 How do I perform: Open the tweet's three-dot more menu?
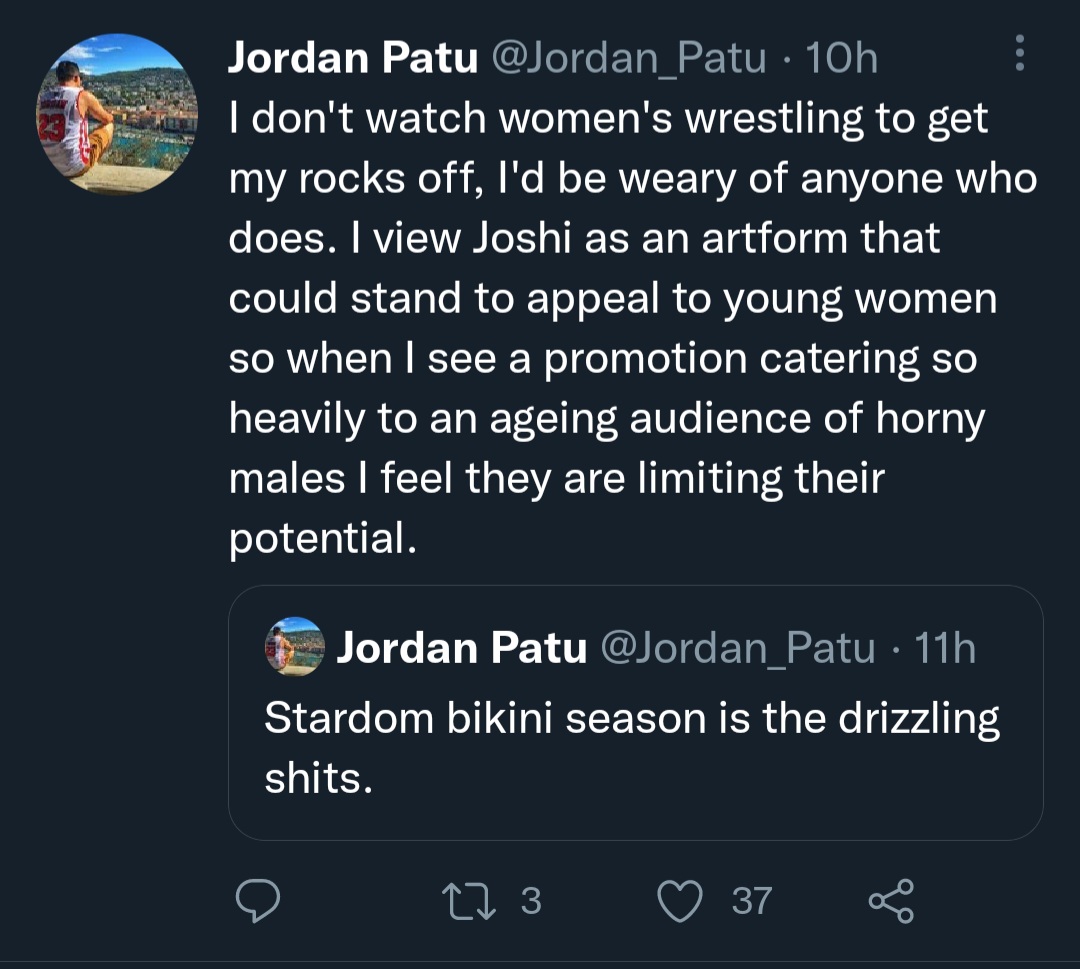[x=1020, y=53]
